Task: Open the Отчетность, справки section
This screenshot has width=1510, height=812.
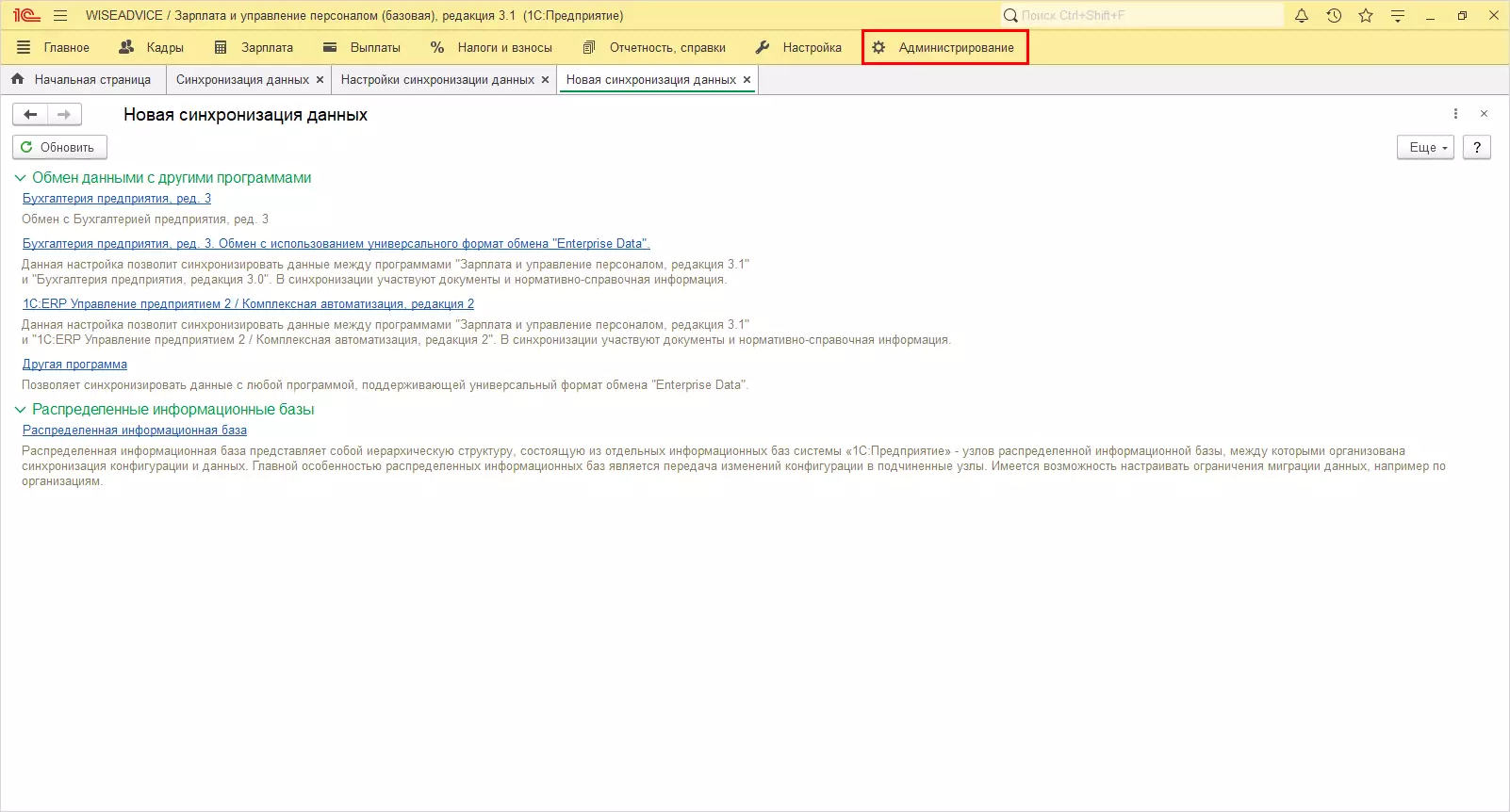Action: 654,47
